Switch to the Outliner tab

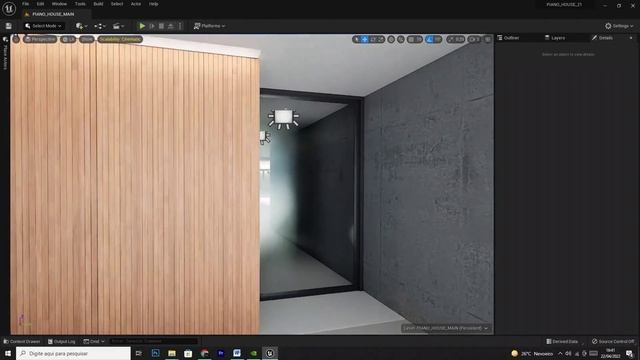click(508, 38)
